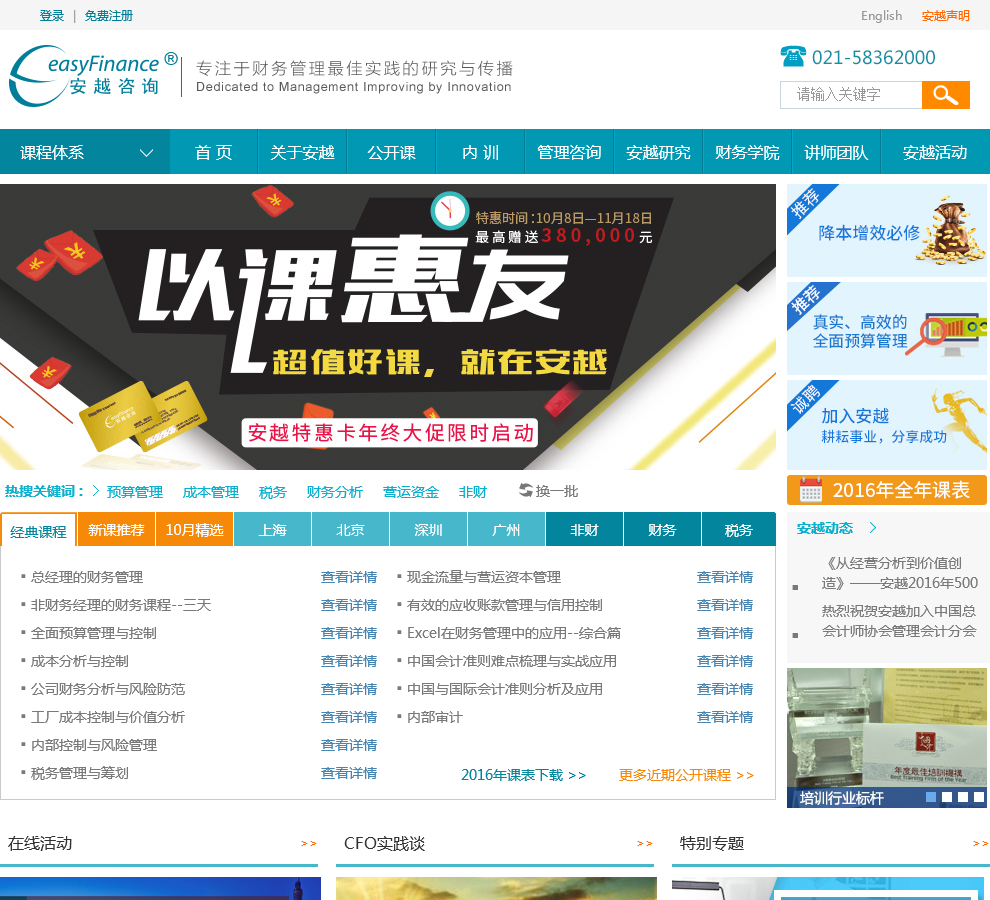Viewport: 990px width, 900px height.
Task: Click the 免费注册 link
Action: tap(109, 15)
